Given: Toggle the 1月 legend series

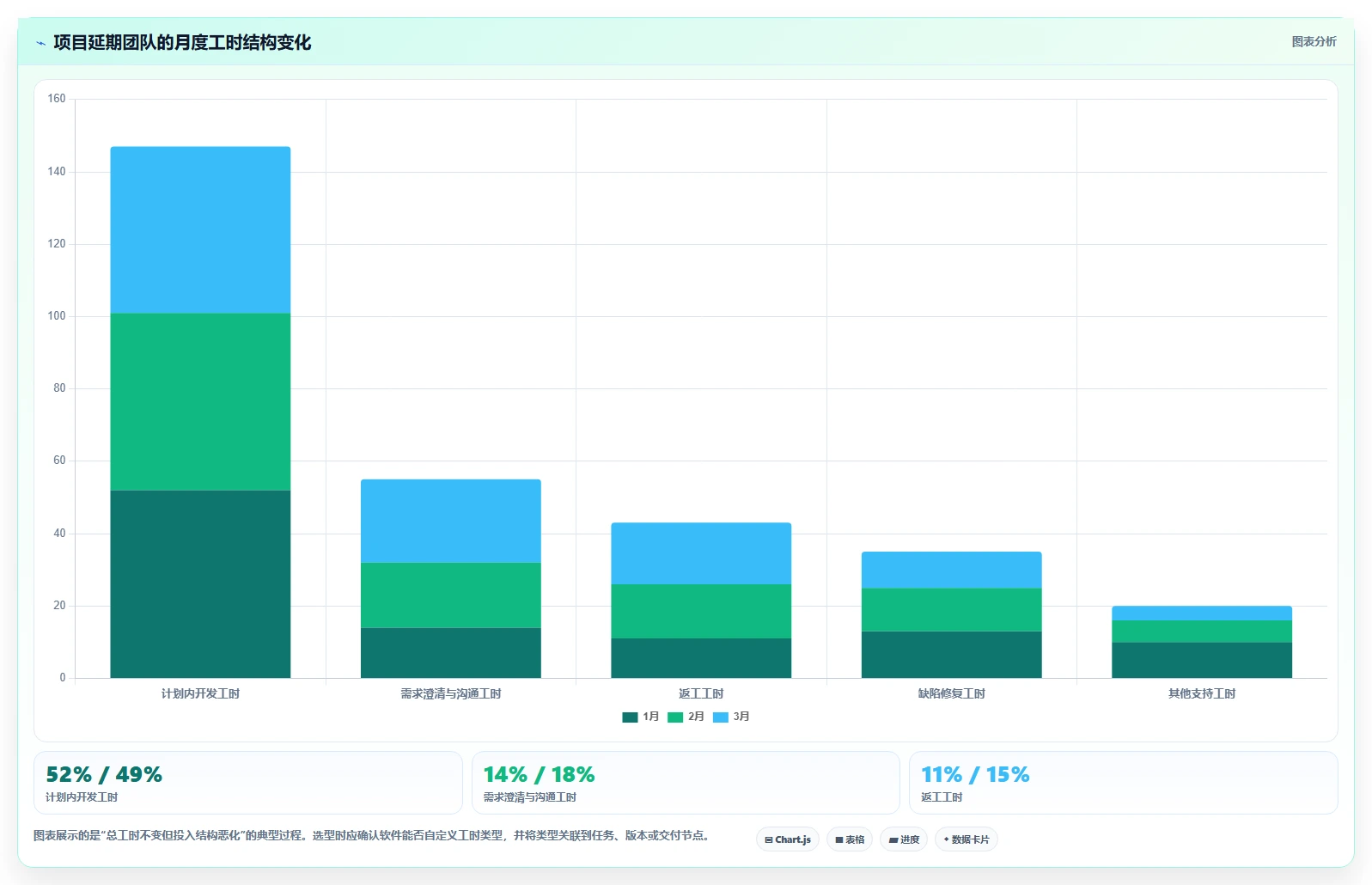Looking at the screenshot, I should pos(641,717).
